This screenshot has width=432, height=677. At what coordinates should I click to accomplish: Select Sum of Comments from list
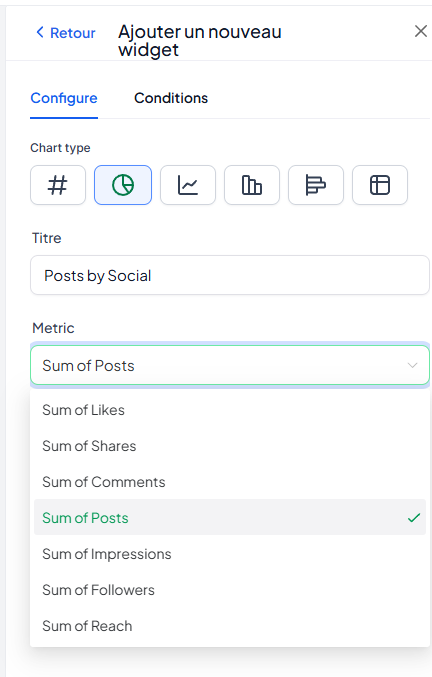tap(230, 482)
